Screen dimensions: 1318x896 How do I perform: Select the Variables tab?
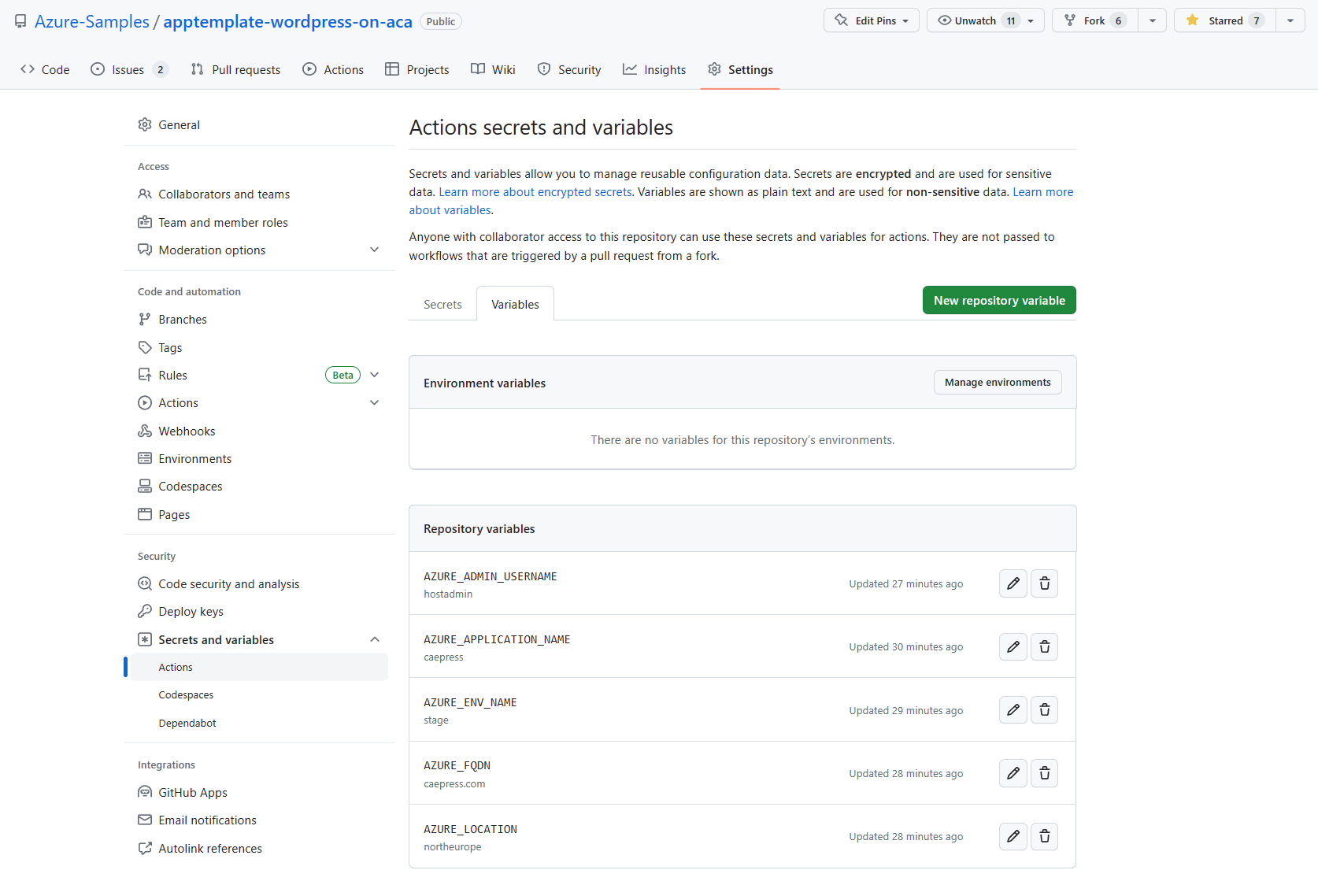(x=515, y=304)
